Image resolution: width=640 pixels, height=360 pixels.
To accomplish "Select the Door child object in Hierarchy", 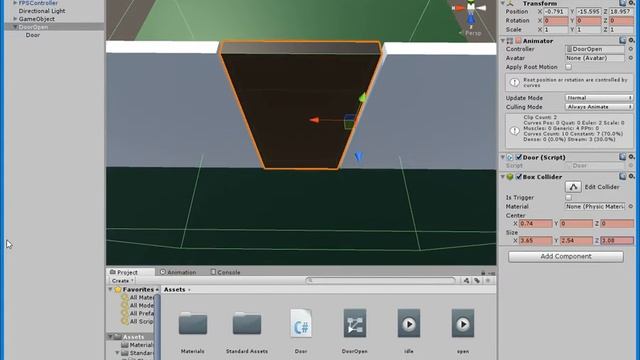I will tap(33, 35).
